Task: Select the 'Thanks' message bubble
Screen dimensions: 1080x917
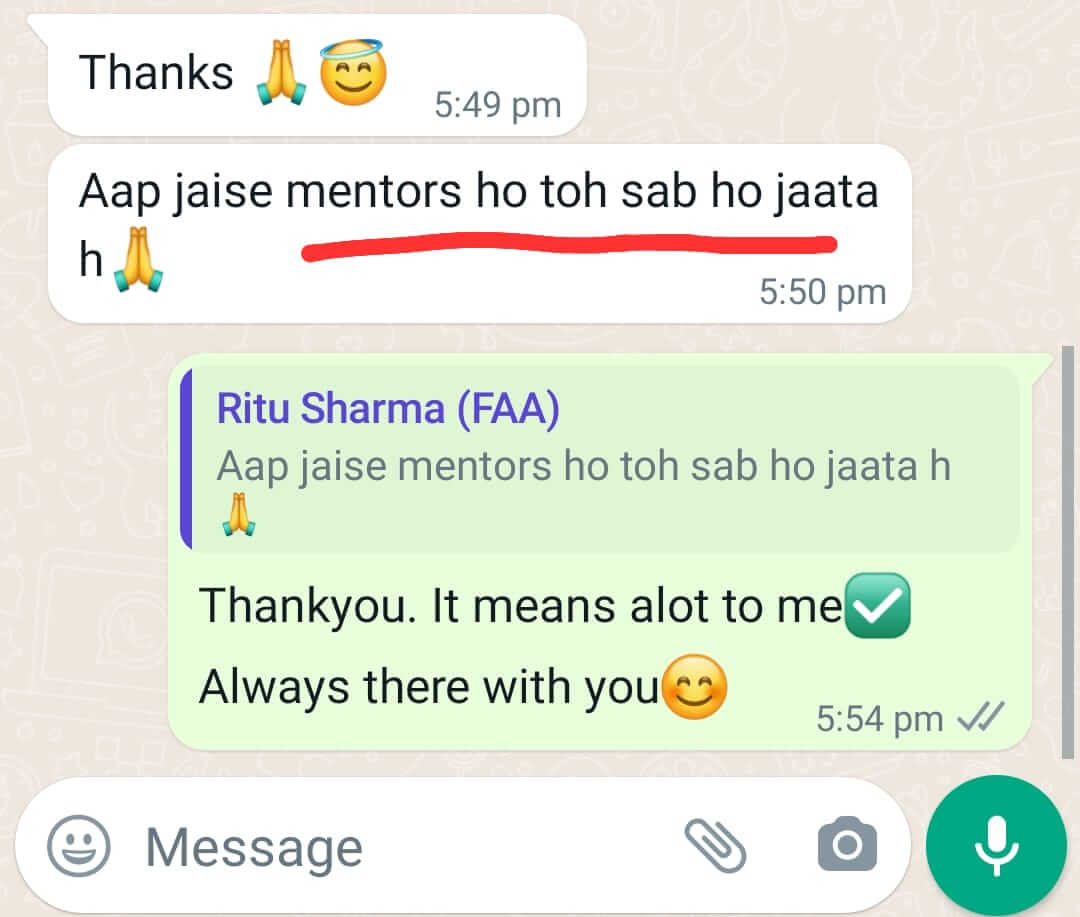Action: [x=317, y=75]
